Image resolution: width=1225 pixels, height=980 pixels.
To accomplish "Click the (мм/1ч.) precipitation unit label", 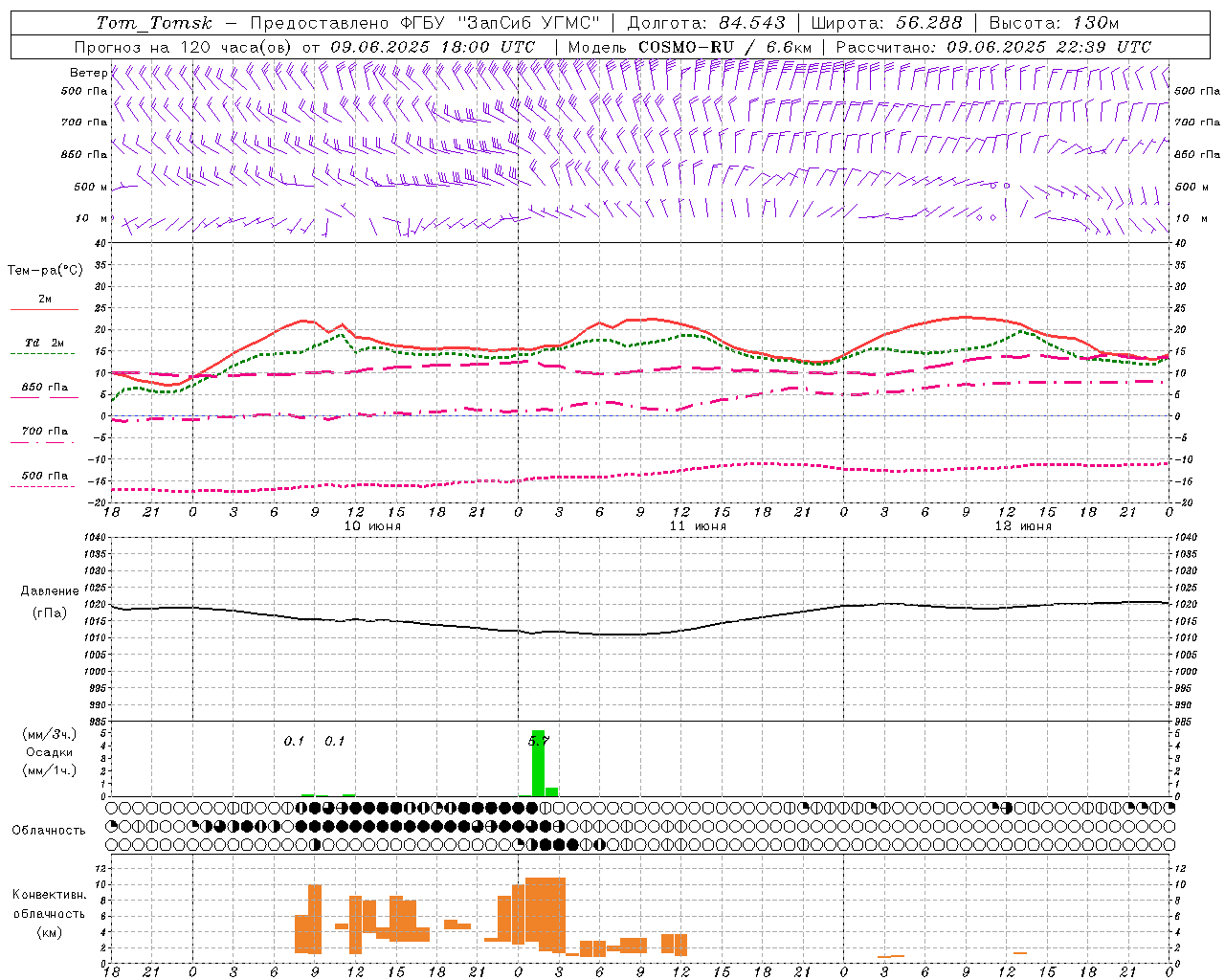I will (x=50, y=770).
